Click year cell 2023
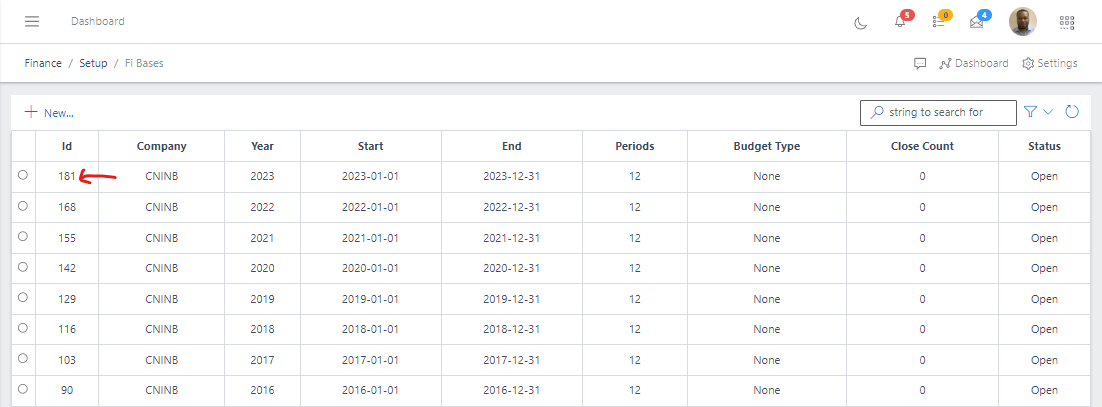 [263, 176]
